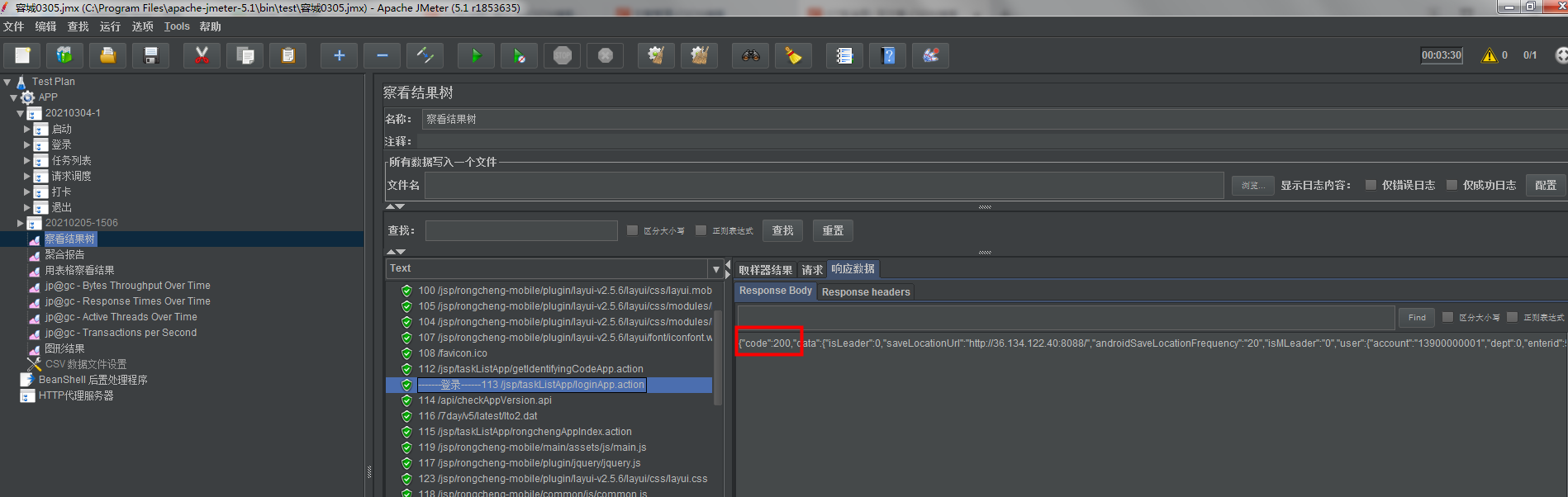Click the 文件名 input field
Viewport: 1568px width, 497px height.
point(824,185)
